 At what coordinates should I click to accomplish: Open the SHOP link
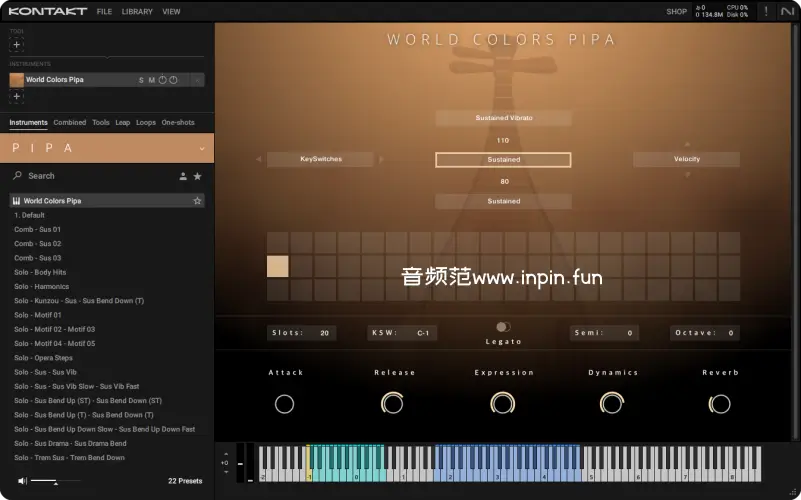[x=676, y=11]
